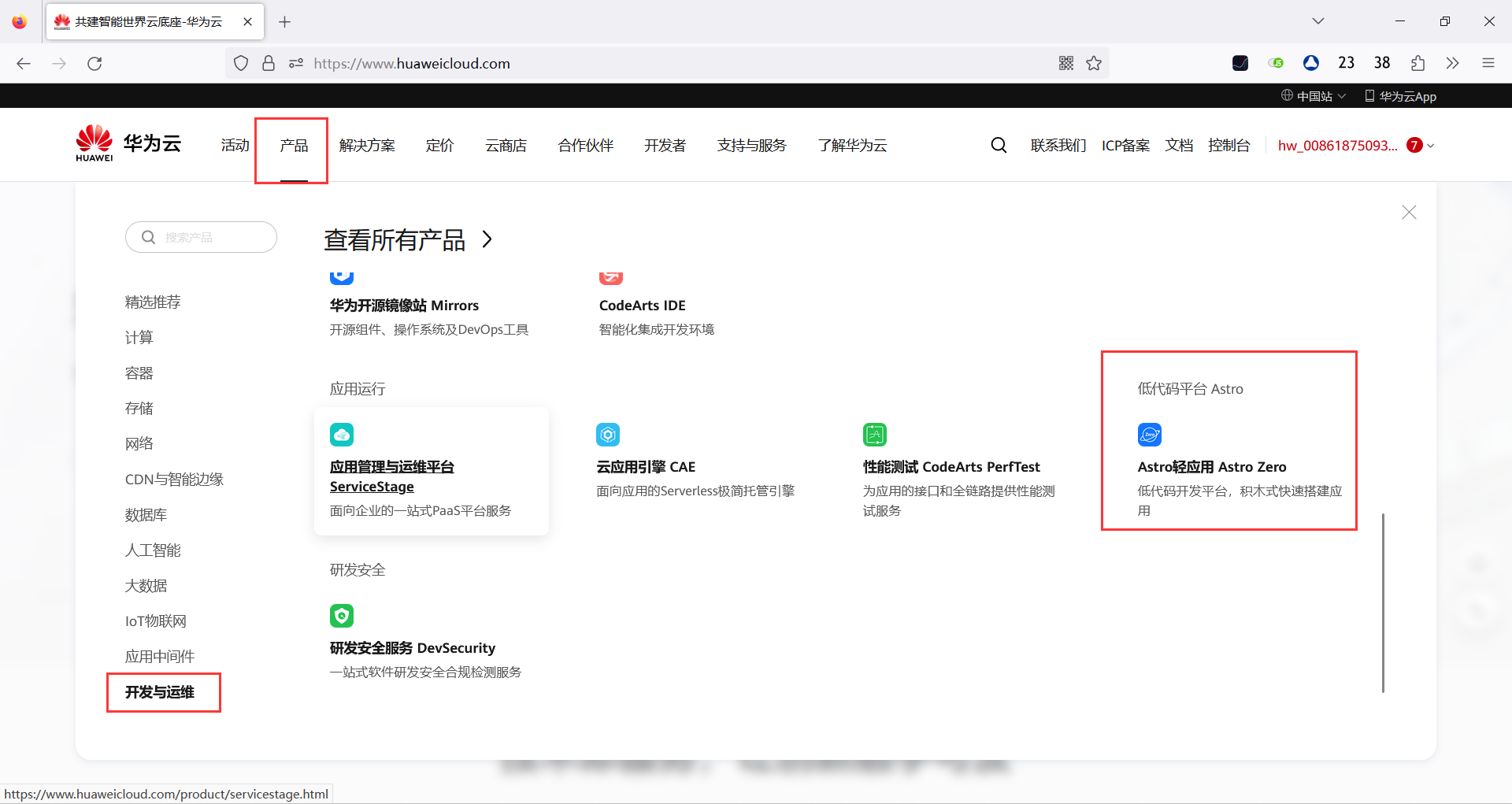Open the ServiceStage product icon
The width and height of the screenshot is (1512, 804).
click(x=342, y=434)
